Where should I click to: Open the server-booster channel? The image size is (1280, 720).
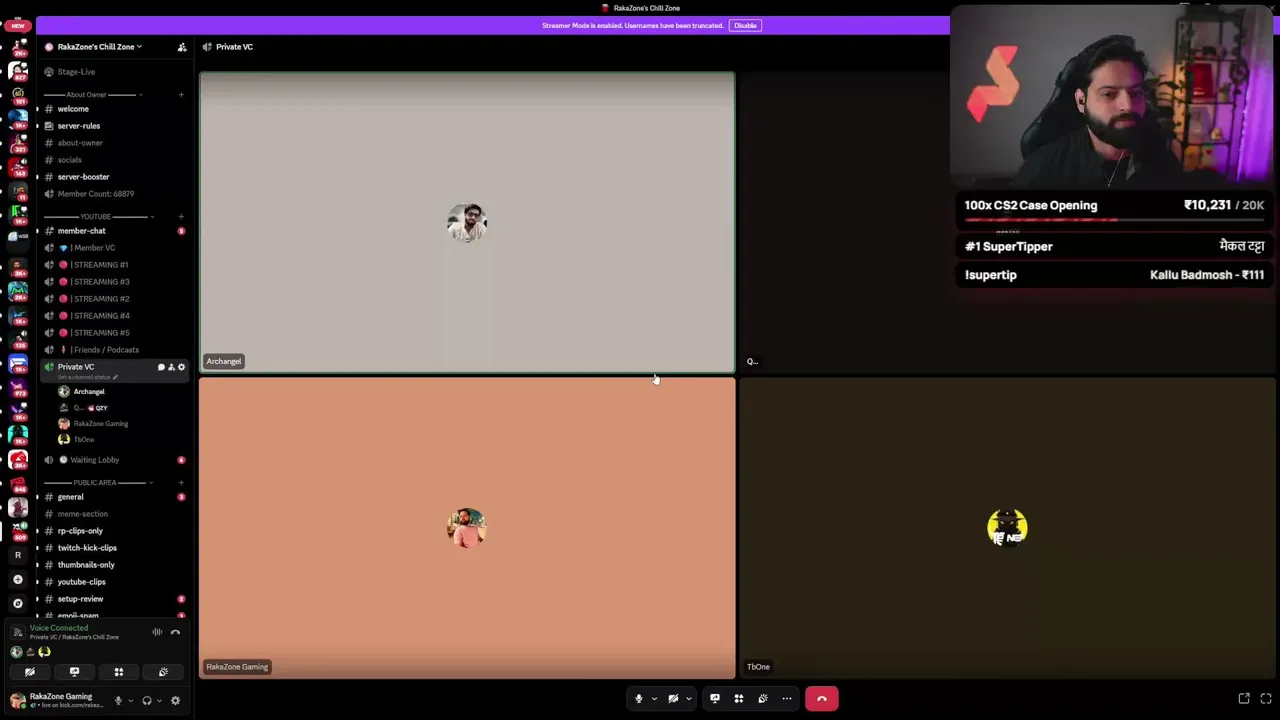pos(83,177)
